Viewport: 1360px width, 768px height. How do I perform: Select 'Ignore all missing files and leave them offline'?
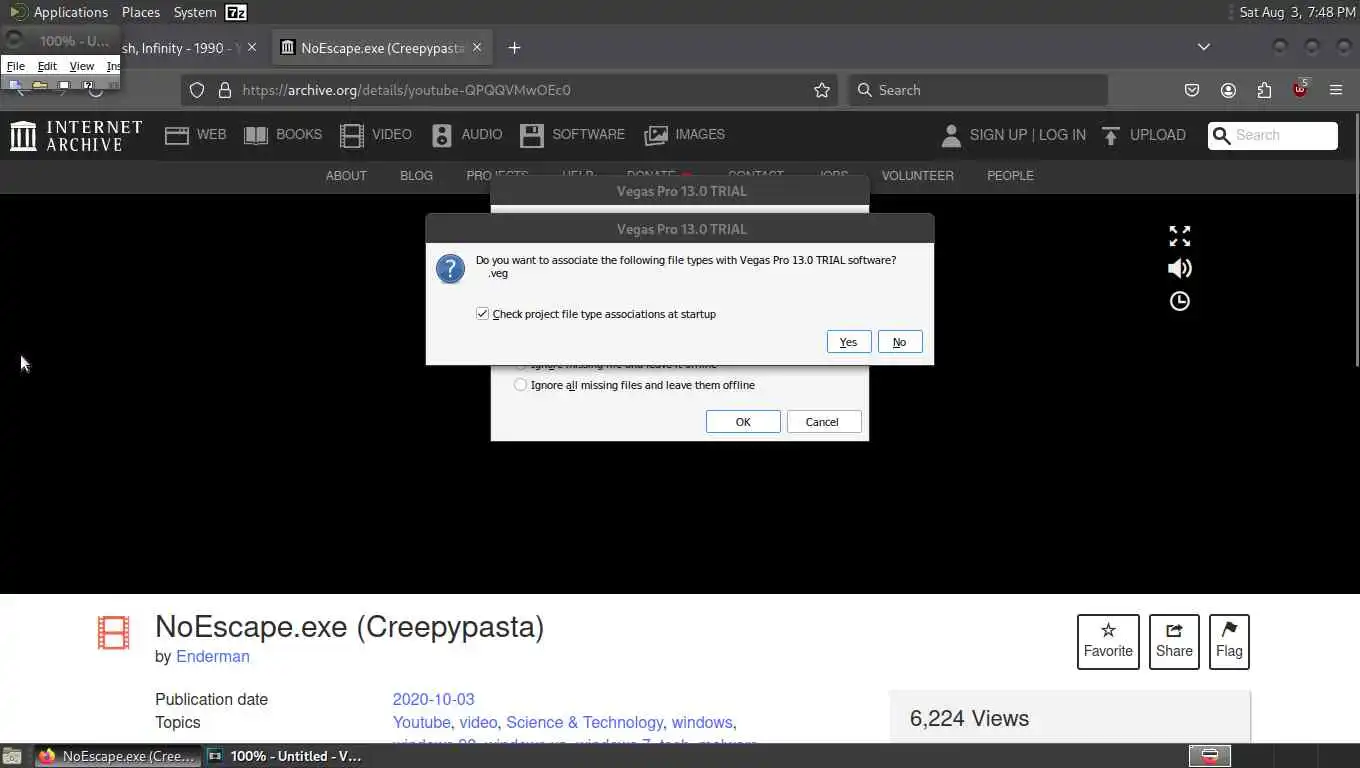tap(520, 385)
